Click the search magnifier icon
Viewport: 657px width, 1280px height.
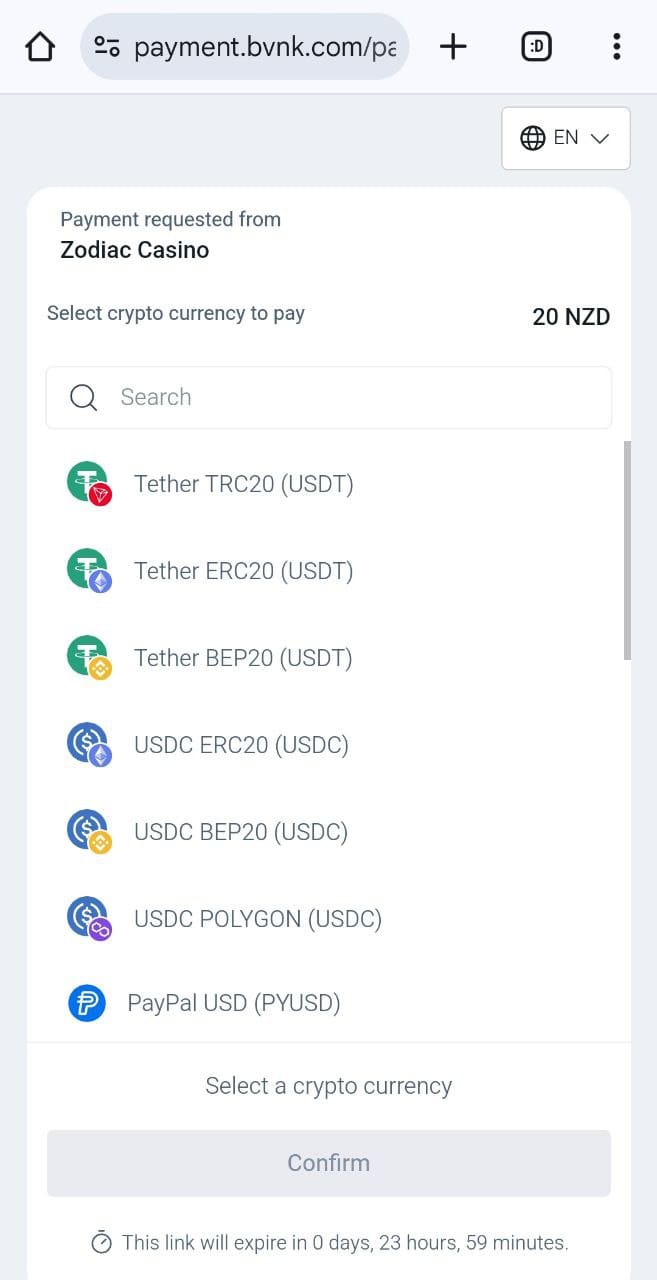(84, 397)
